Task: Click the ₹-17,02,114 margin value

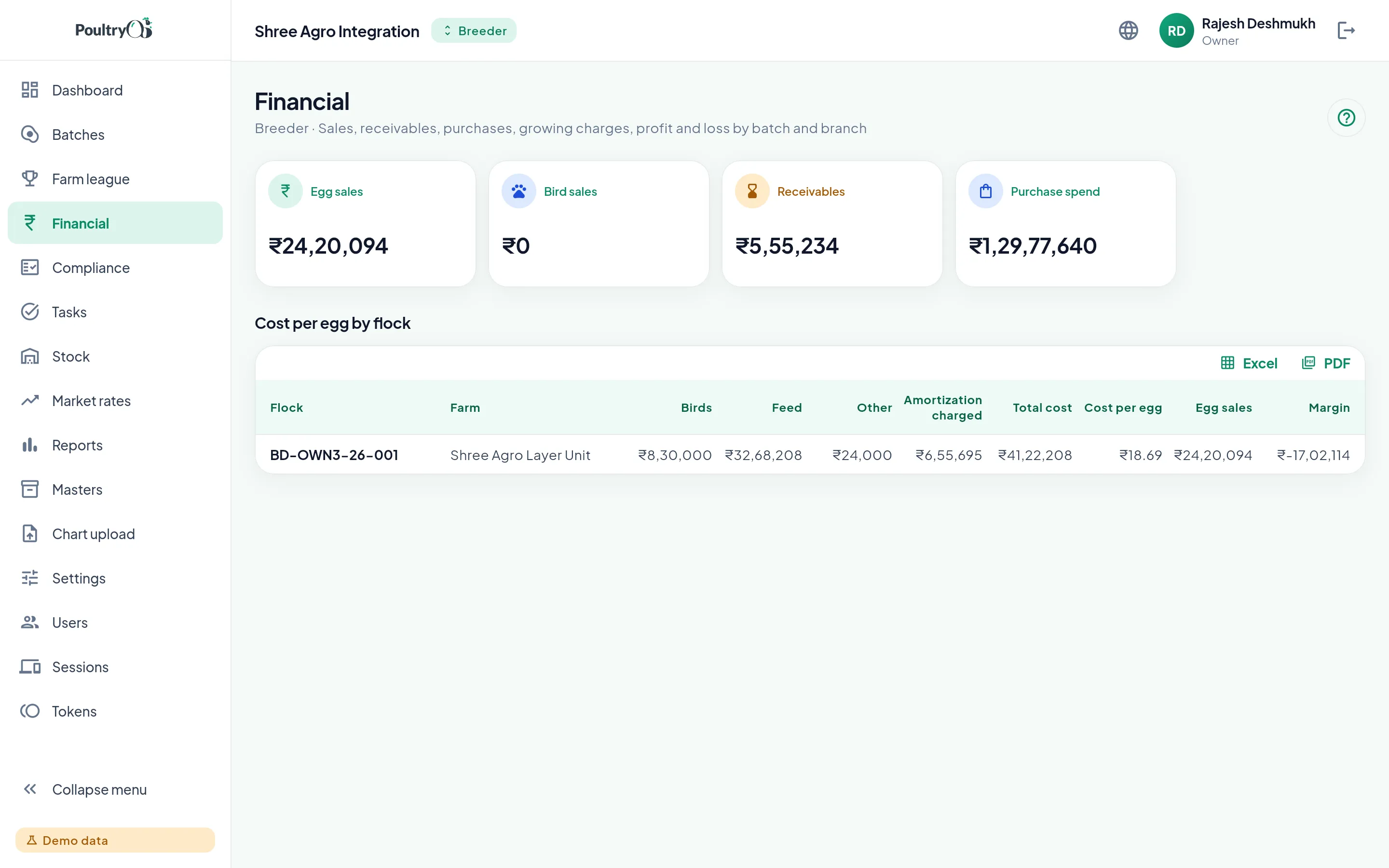Action: click(1313, 455)
